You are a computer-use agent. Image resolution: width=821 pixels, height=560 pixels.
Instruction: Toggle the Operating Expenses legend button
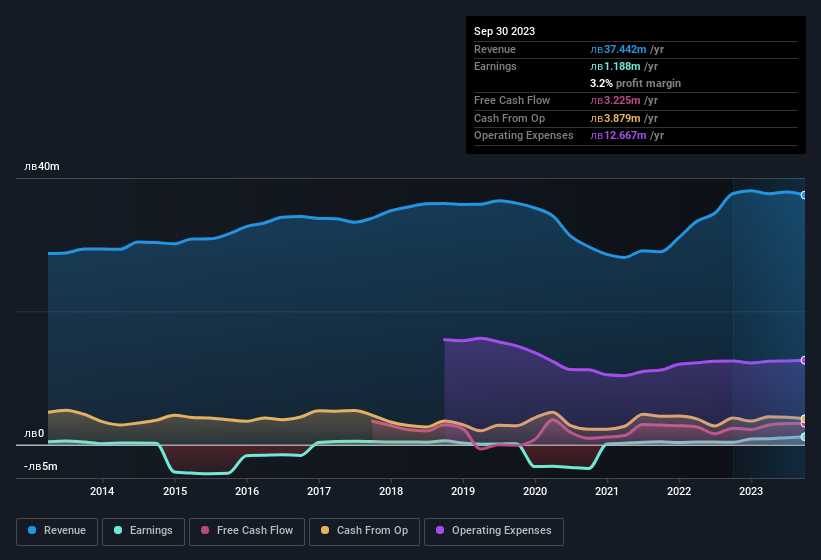[493, 531]
